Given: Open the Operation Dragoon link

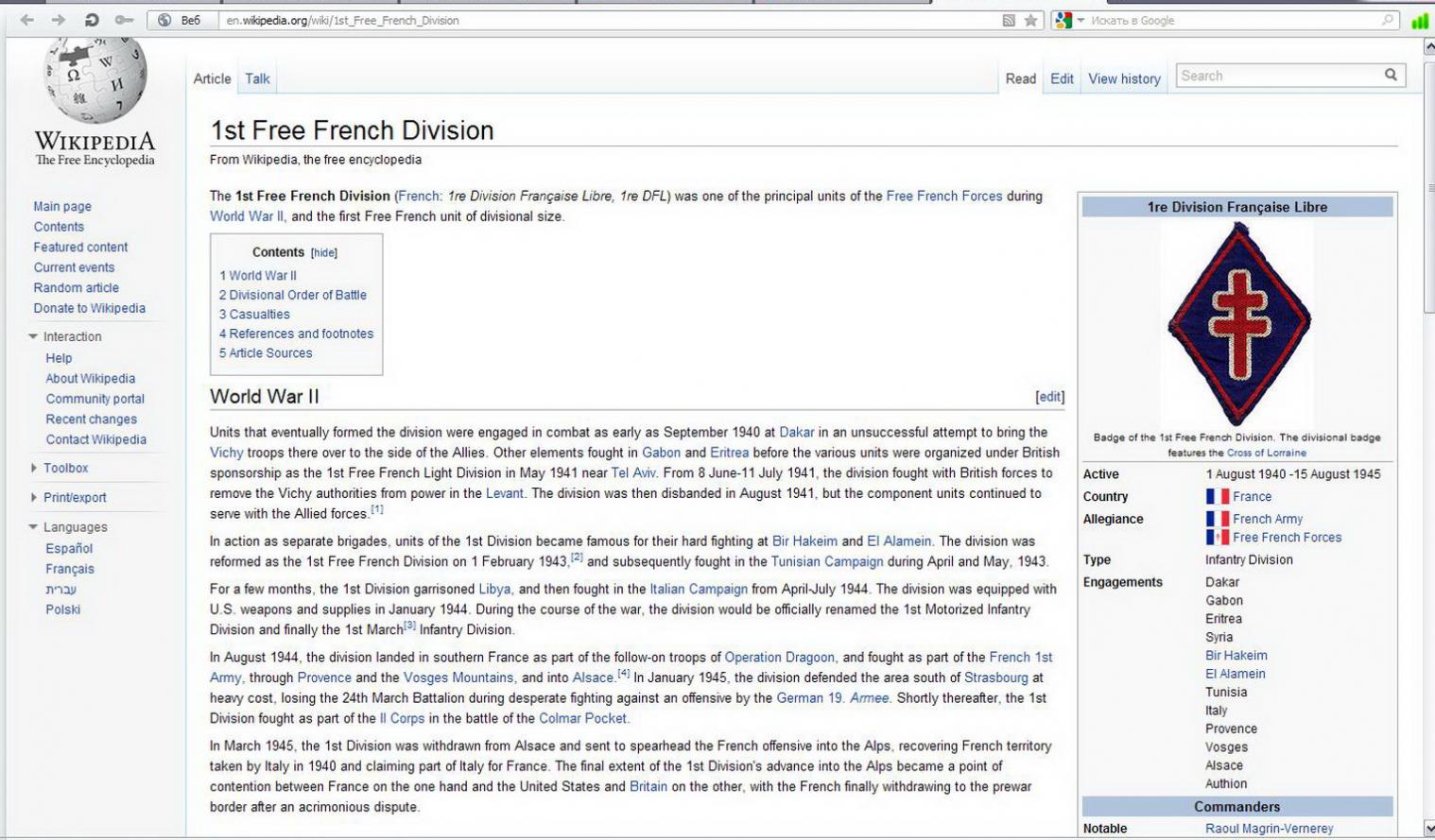Looking at the screenshot, I should (x=779, y=657).
